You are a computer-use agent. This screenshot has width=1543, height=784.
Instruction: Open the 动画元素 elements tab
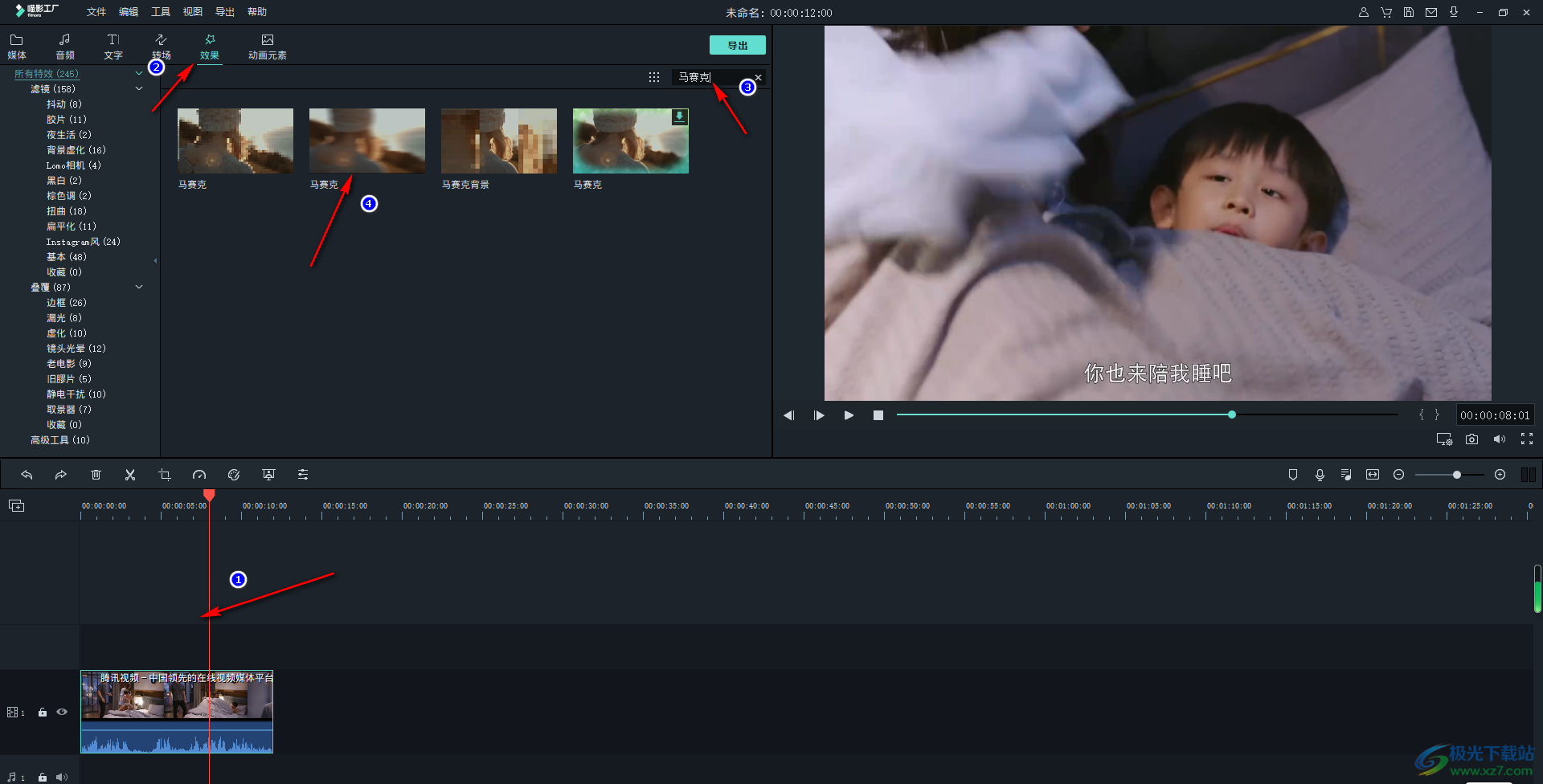[268, 47]
